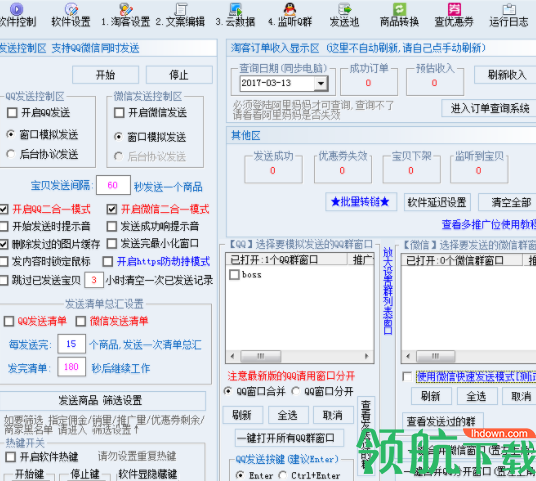
Task: Click the 每发送完 count input field
Action: coord(71,344)
